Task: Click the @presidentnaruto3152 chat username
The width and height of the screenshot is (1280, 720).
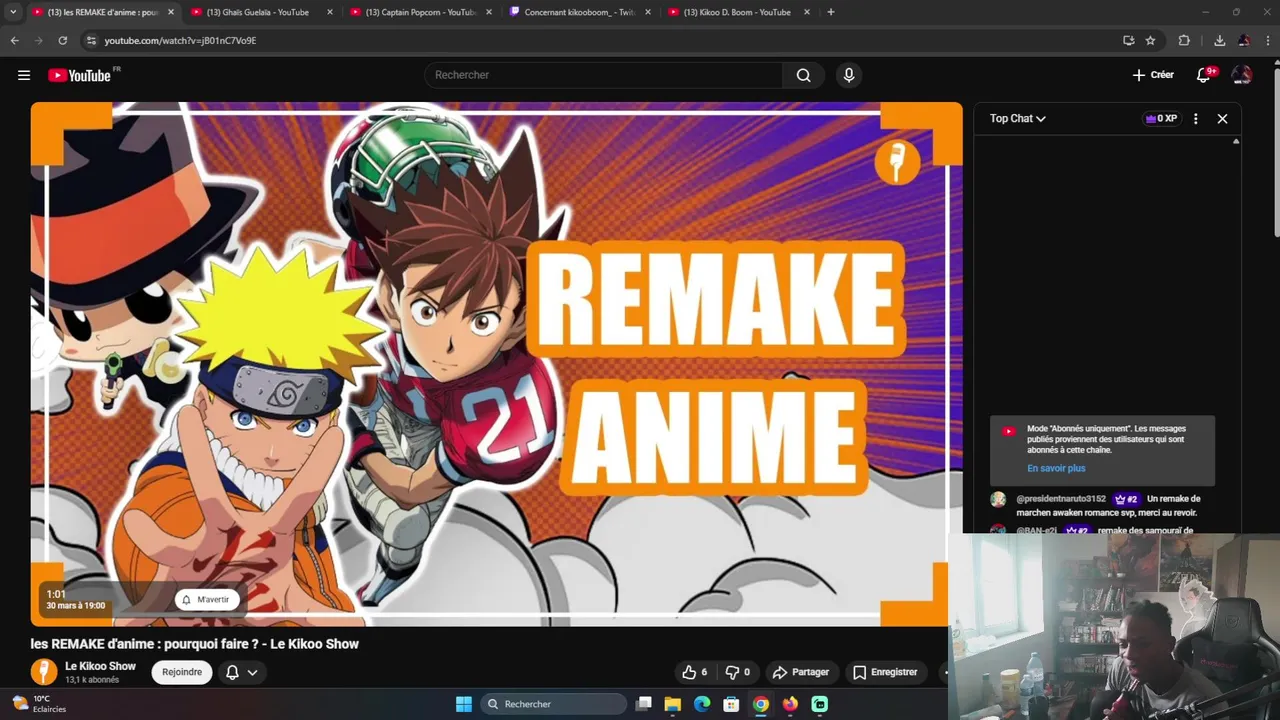Action: point(1061,499)
